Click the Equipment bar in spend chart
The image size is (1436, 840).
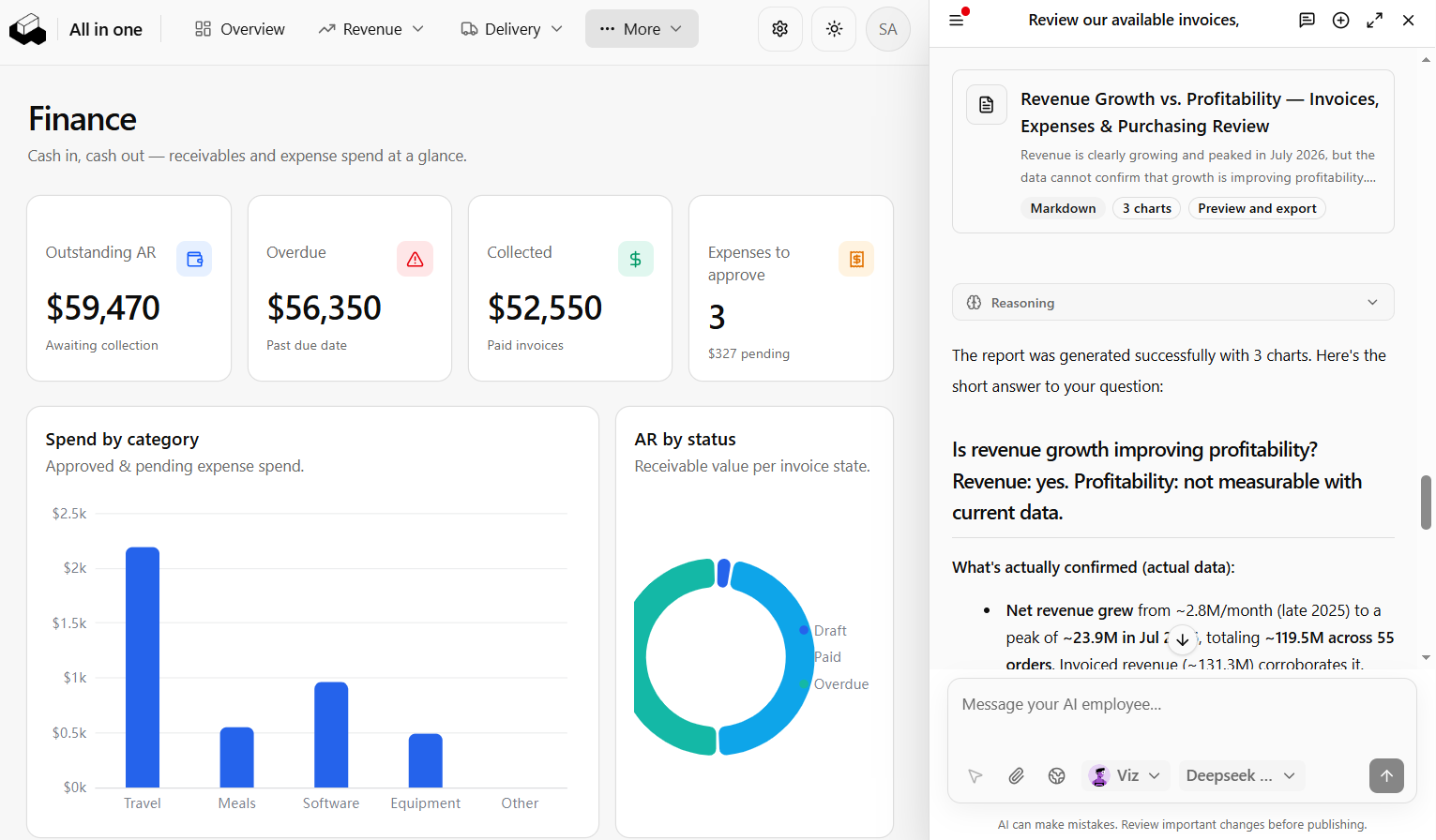(426, 760)
